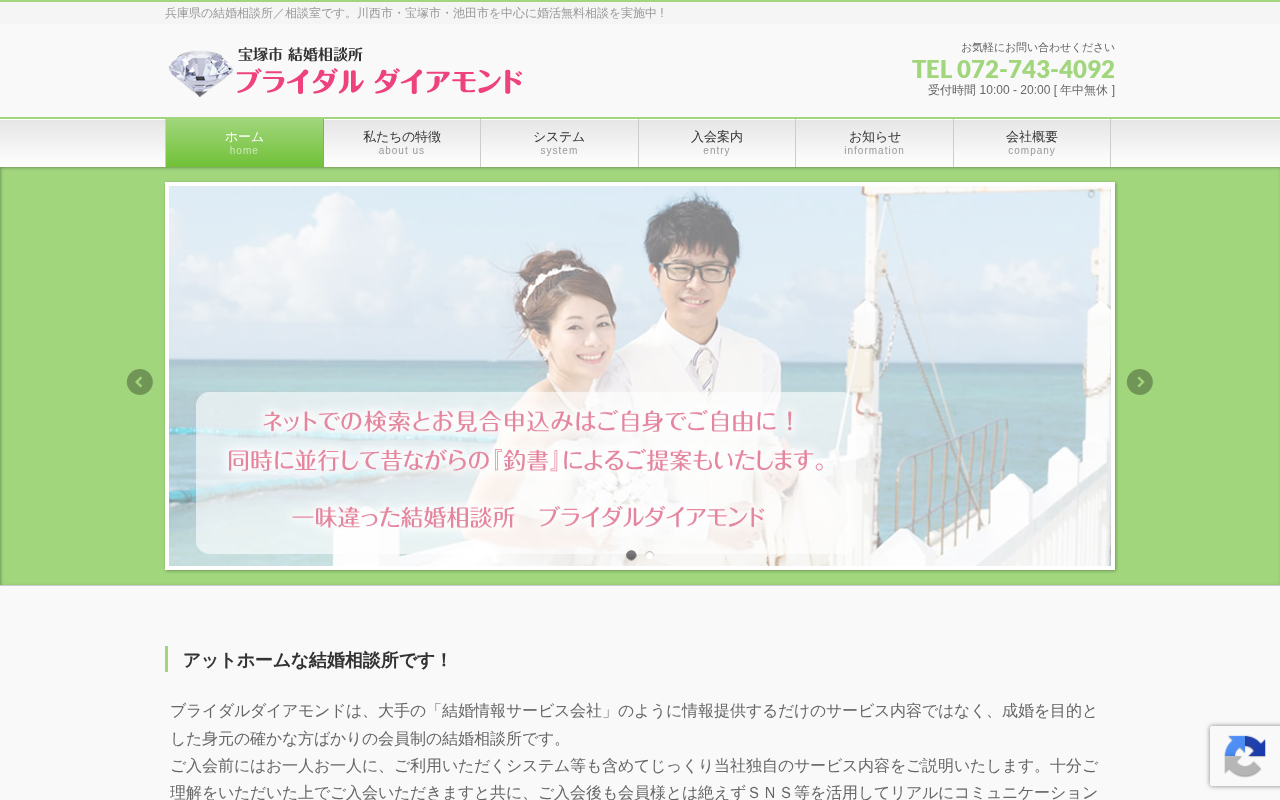Select the second slider pagination dot

[649, 555]
